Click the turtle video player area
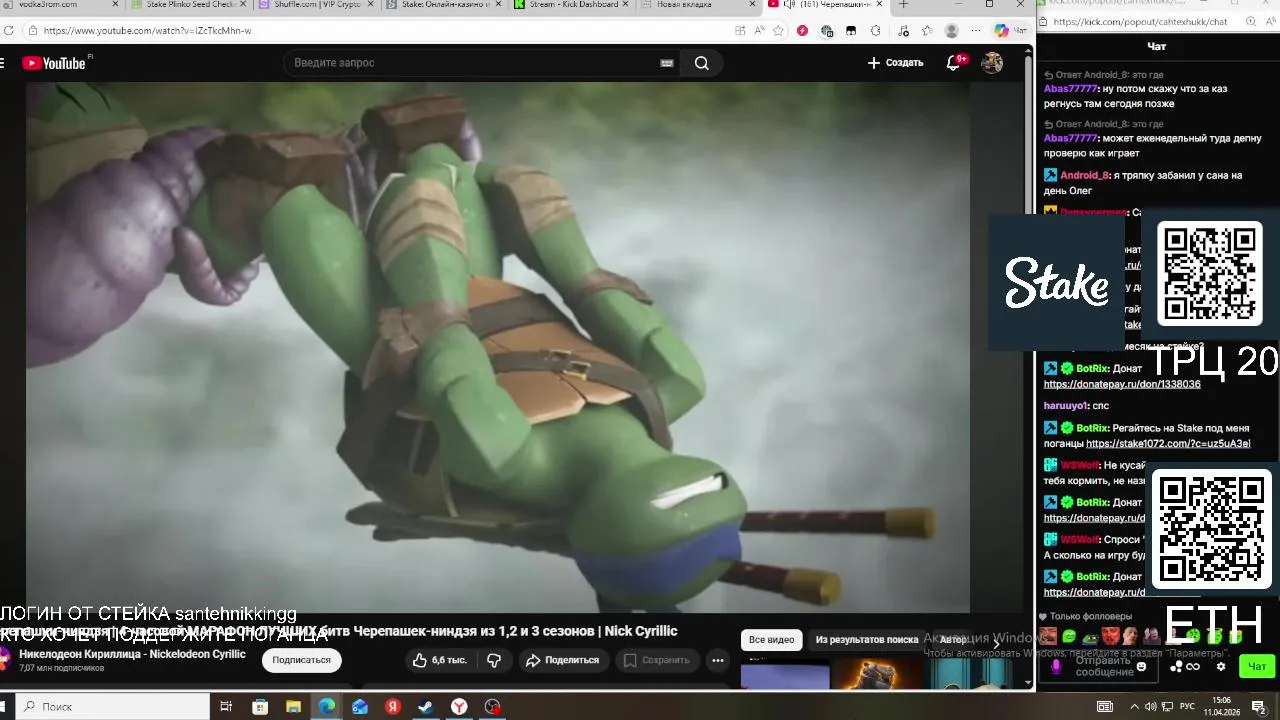 click(497, 347)
